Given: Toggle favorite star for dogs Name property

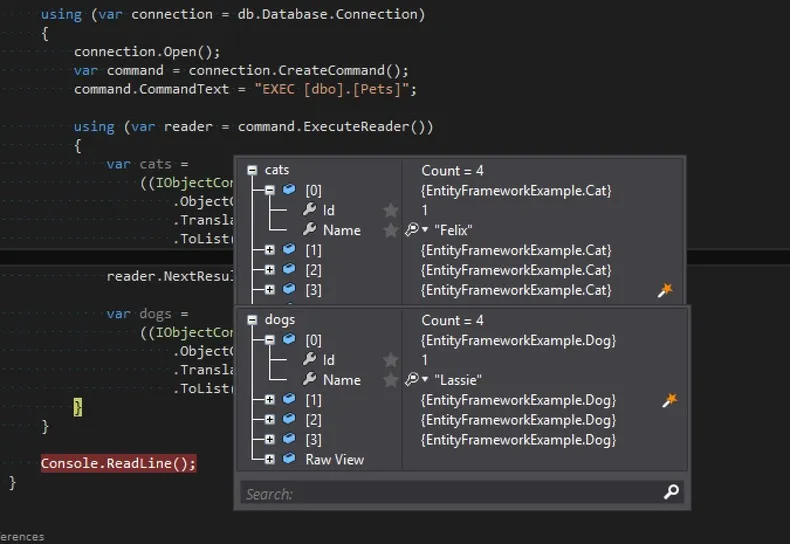Looking at the screenshot, I should tap(390, 380).
